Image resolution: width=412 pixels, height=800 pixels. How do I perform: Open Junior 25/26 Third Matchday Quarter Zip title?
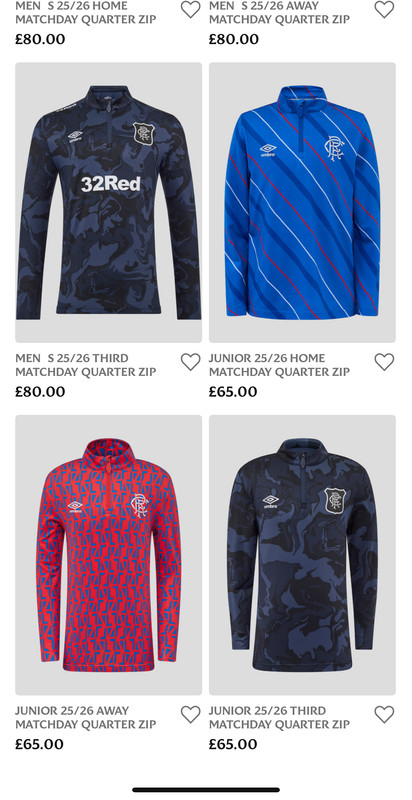[279, 717]
